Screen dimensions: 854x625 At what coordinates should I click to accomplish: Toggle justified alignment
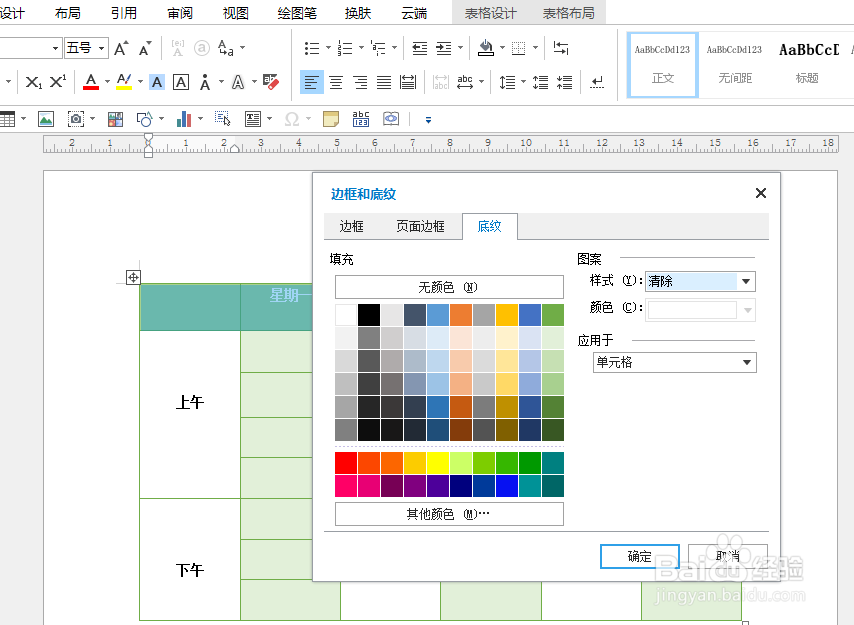[x=384, y=82]
